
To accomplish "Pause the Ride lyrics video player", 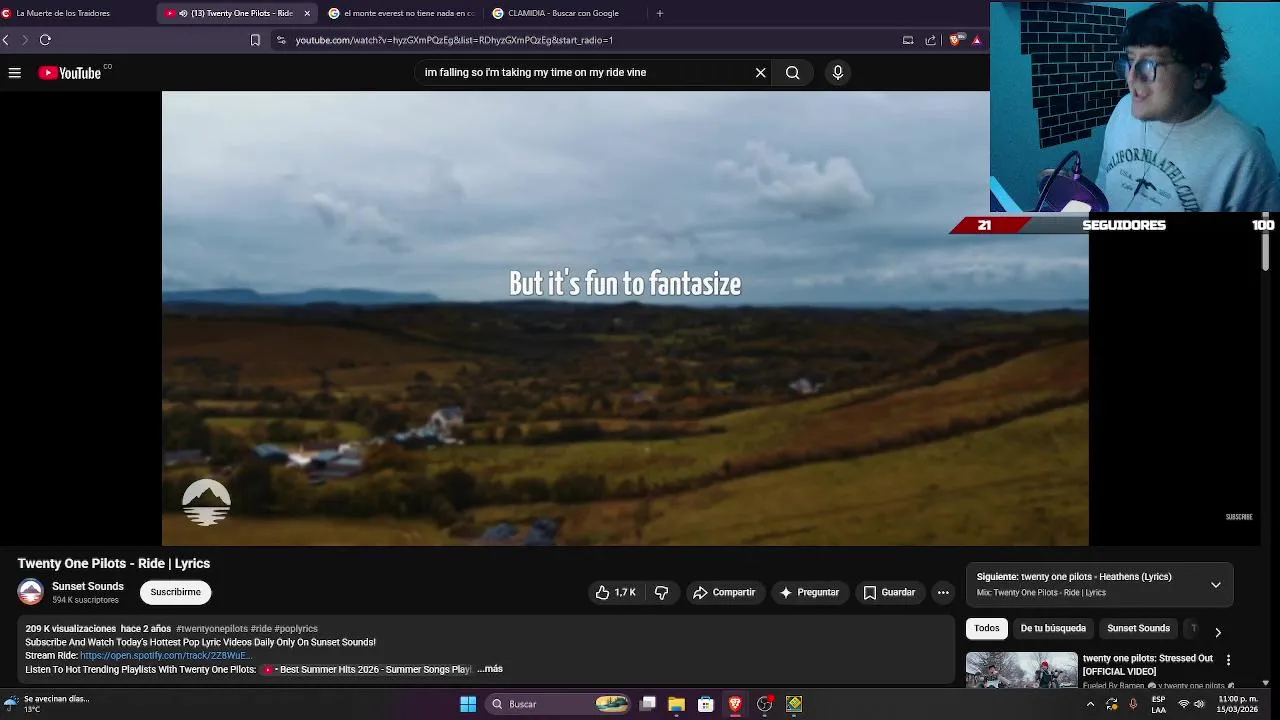I will [625, 318].
